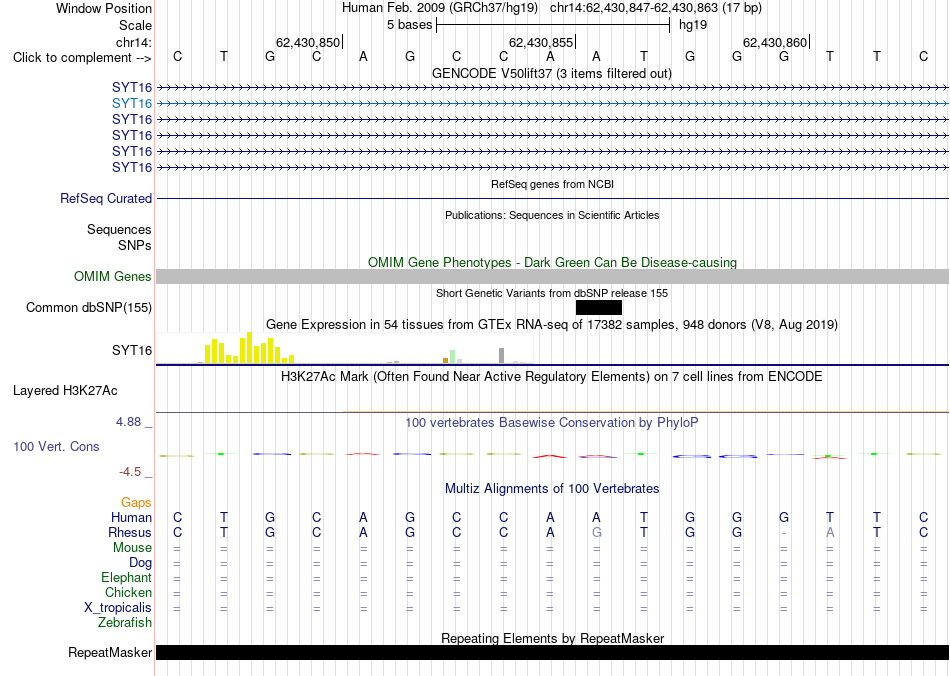Click the 'Elephant' species label
950x676 pixels.
pyautogui.click(x=126, y=578)
